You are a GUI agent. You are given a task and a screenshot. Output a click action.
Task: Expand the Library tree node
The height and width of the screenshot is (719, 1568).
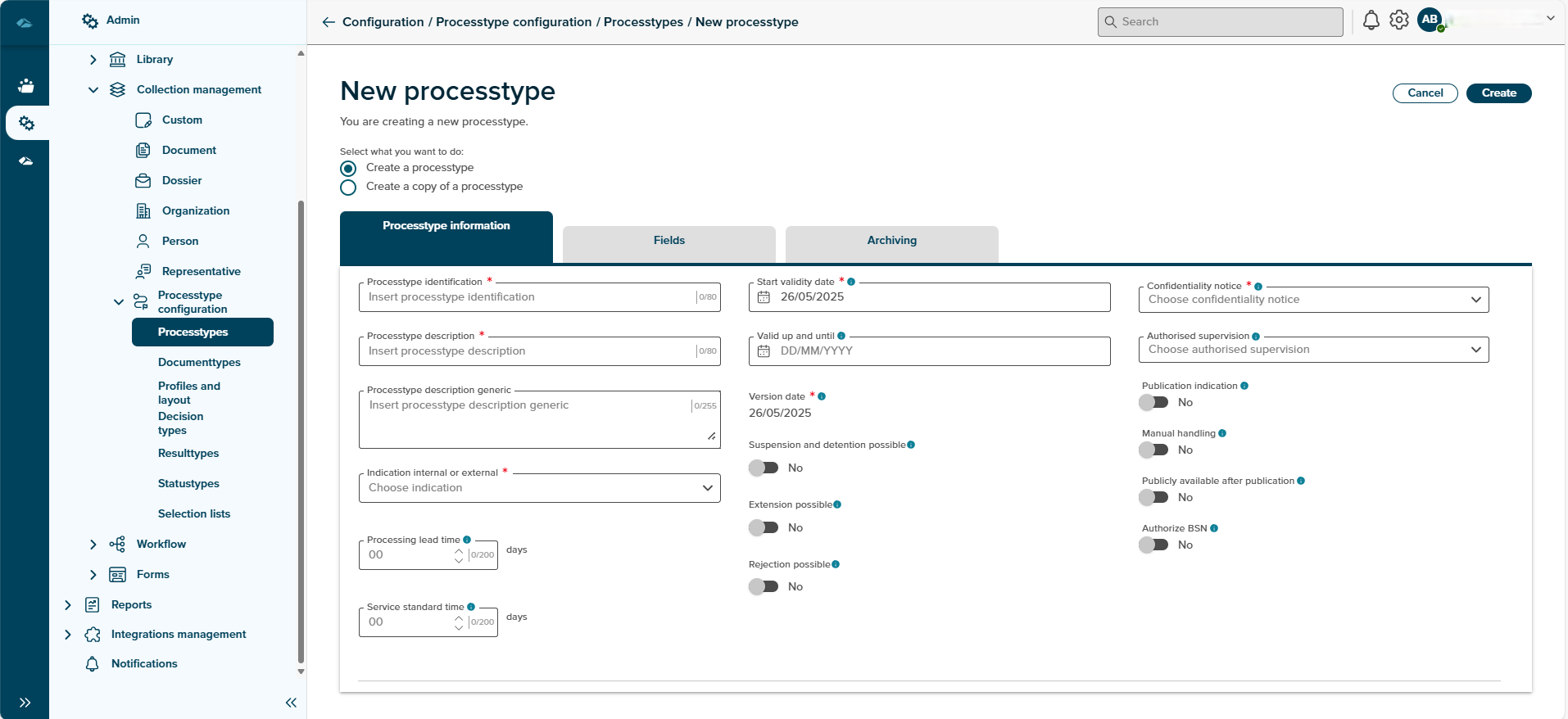pos(93,59)
